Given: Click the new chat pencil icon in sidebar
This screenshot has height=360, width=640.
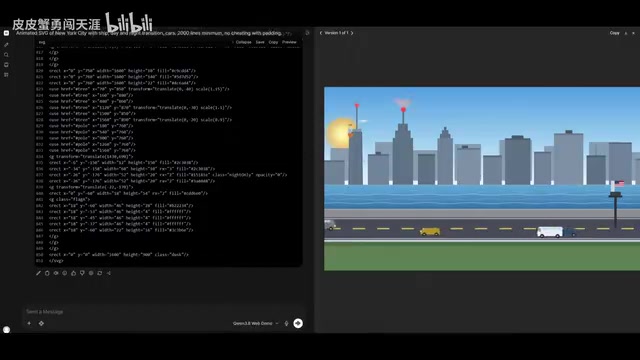Looking at the screenshot, I should pos(6,44).
